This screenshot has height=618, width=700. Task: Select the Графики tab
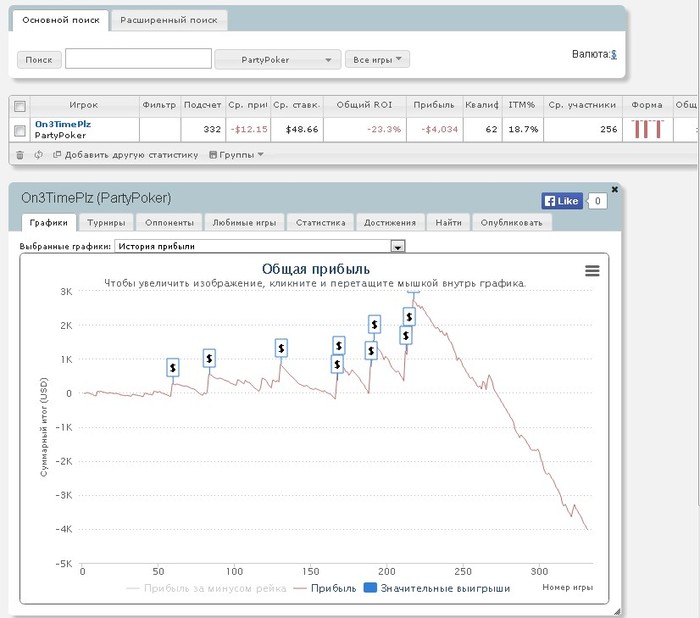(x=49, y=222)
